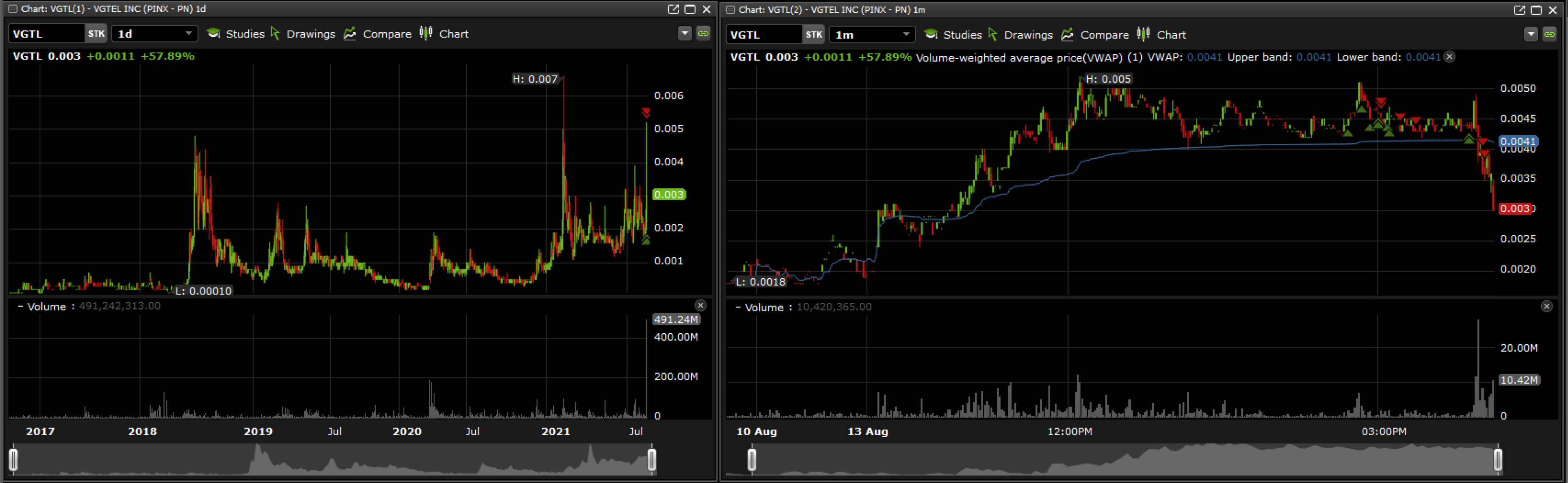
Task: Toggle chart linking in the 1d chart
Action: tap(703, 33)
